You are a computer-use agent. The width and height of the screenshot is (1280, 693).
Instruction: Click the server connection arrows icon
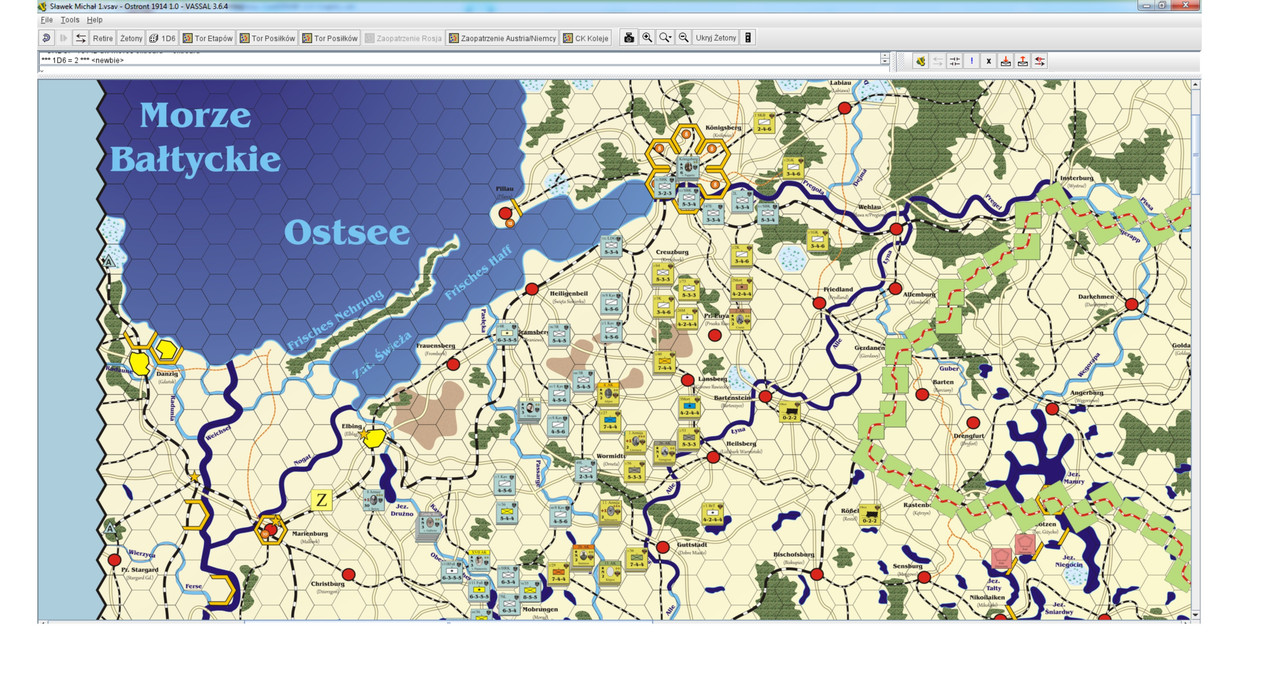(x=80, y=38)
